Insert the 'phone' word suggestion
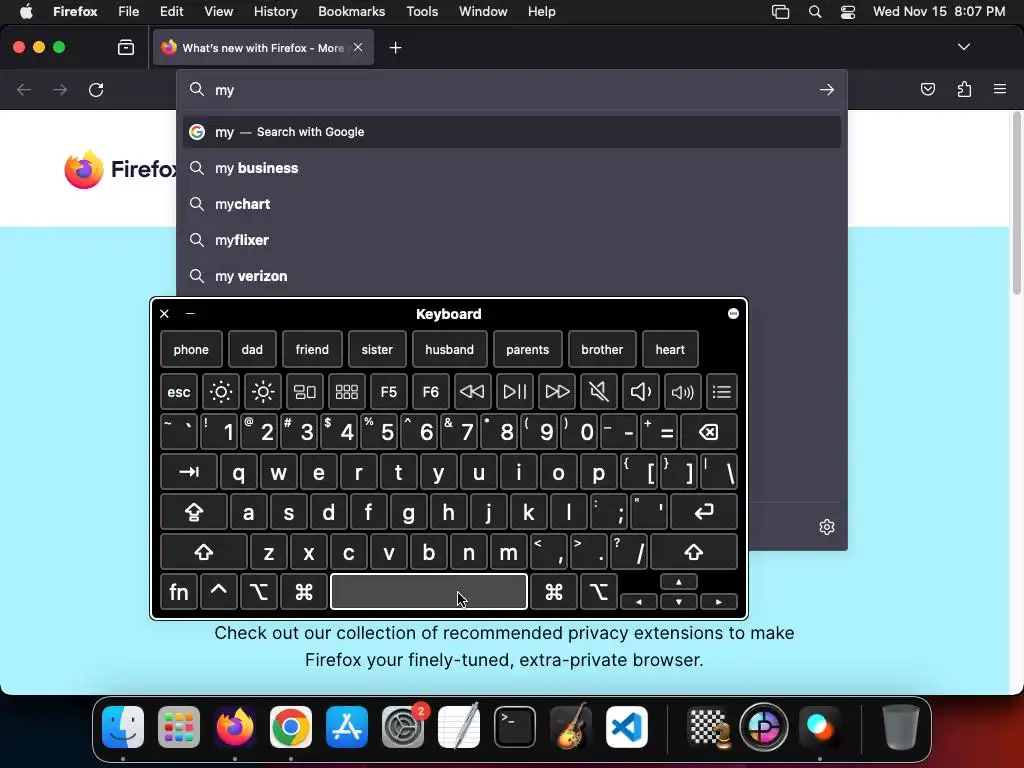1024x768 pixels. (191, 349)
